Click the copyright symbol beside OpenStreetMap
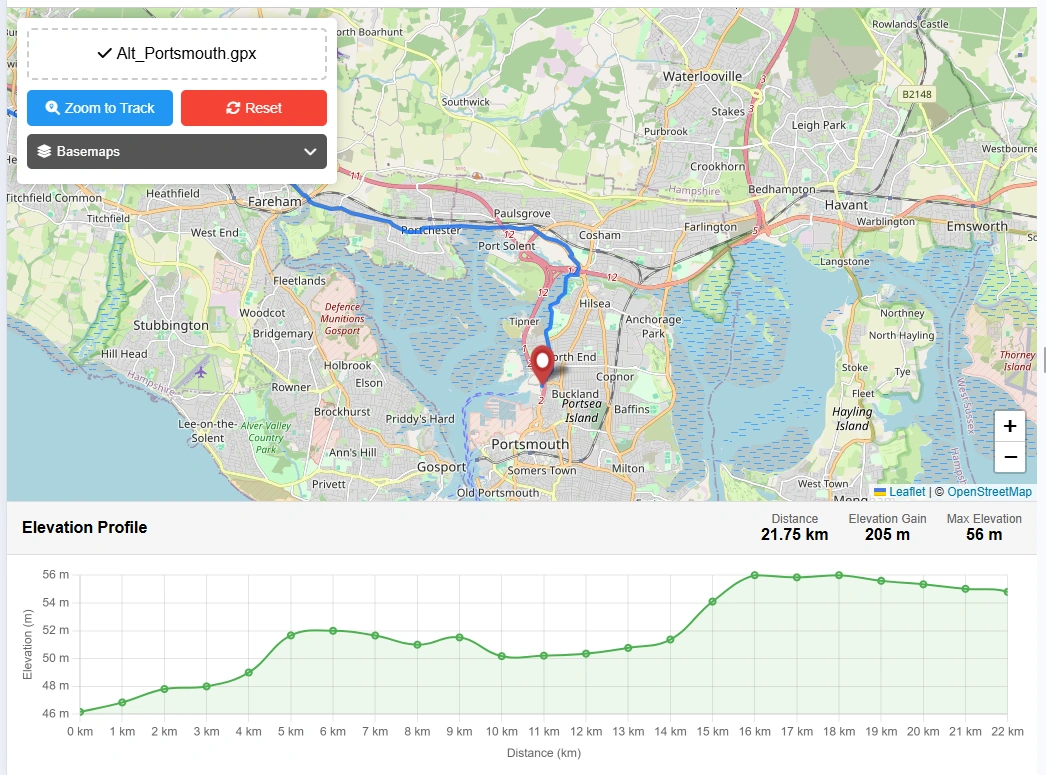The width and height of the screenshot is (1046, 775). (940, 491)
